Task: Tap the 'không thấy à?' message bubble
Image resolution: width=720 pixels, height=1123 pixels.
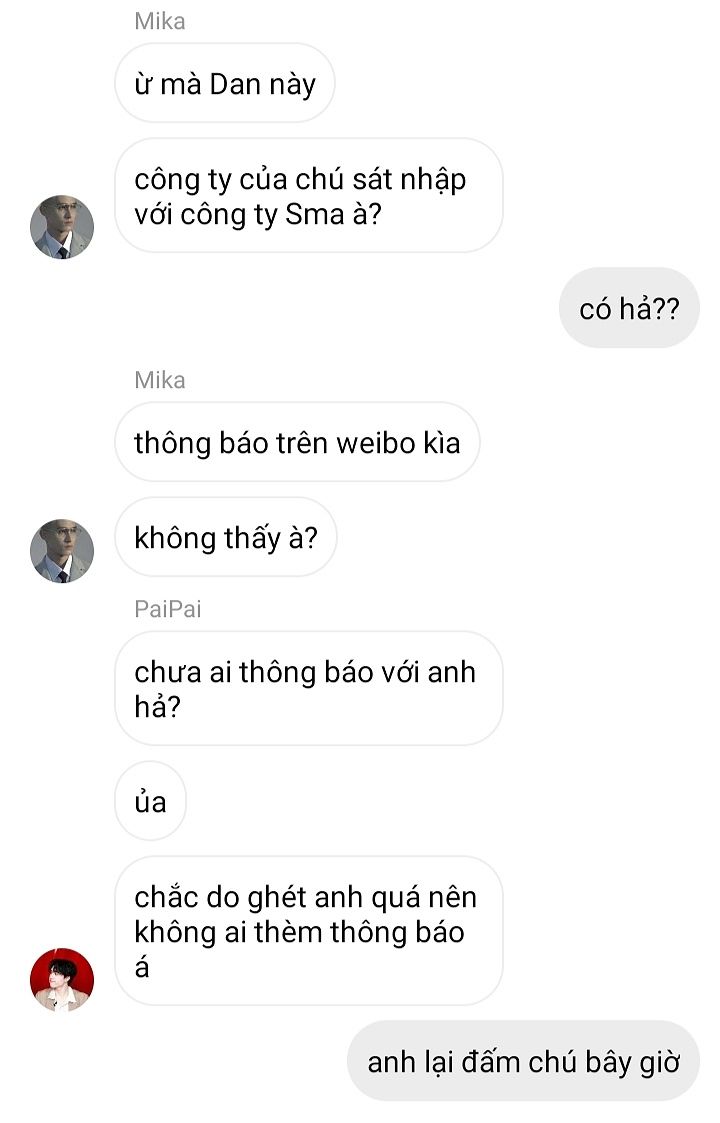Action: (x=226, y=537)
